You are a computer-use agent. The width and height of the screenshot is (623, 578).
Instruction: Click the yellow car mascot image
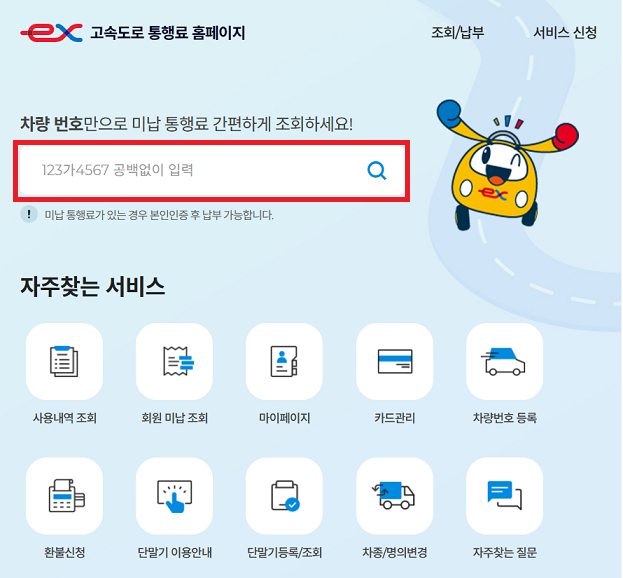507,165
